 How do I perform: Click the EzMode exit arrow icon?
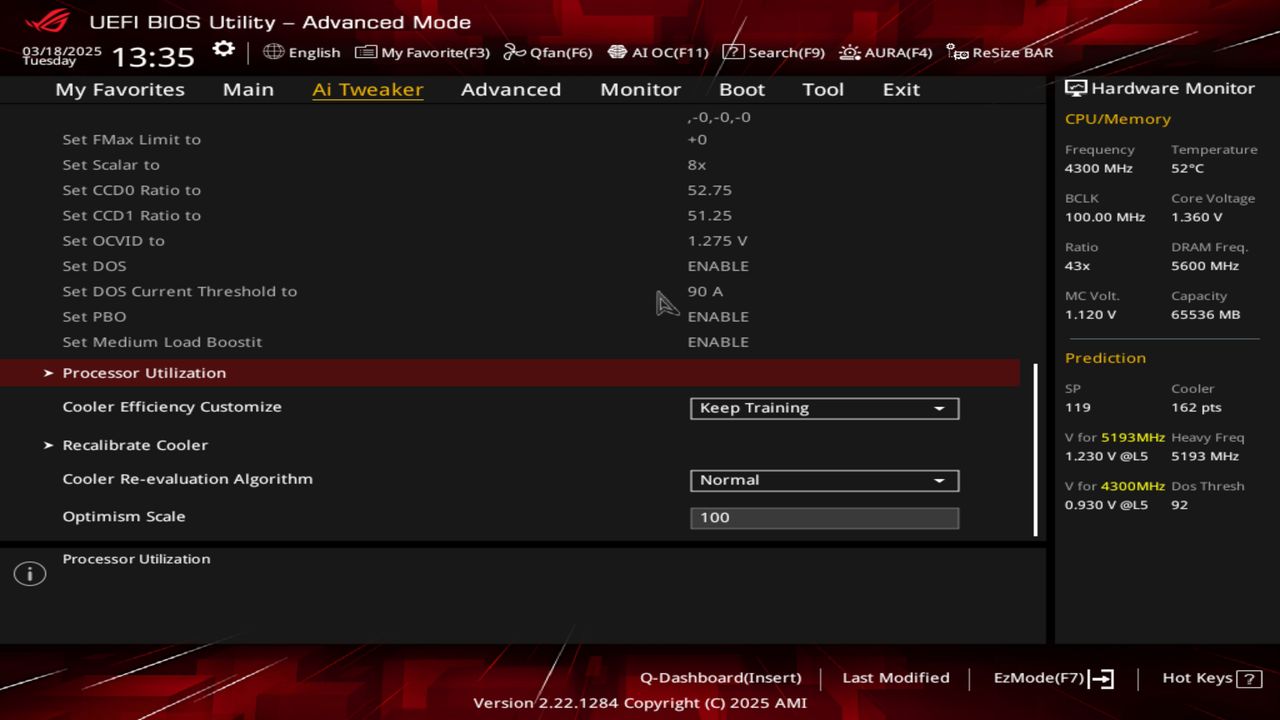1101,679
